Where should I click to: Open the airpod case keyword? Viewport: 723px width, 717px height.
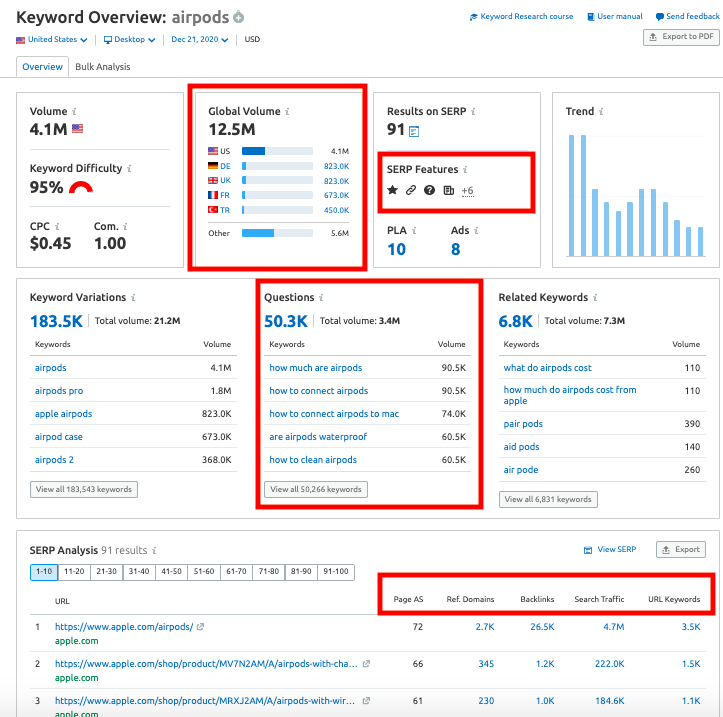coord(59,437)
